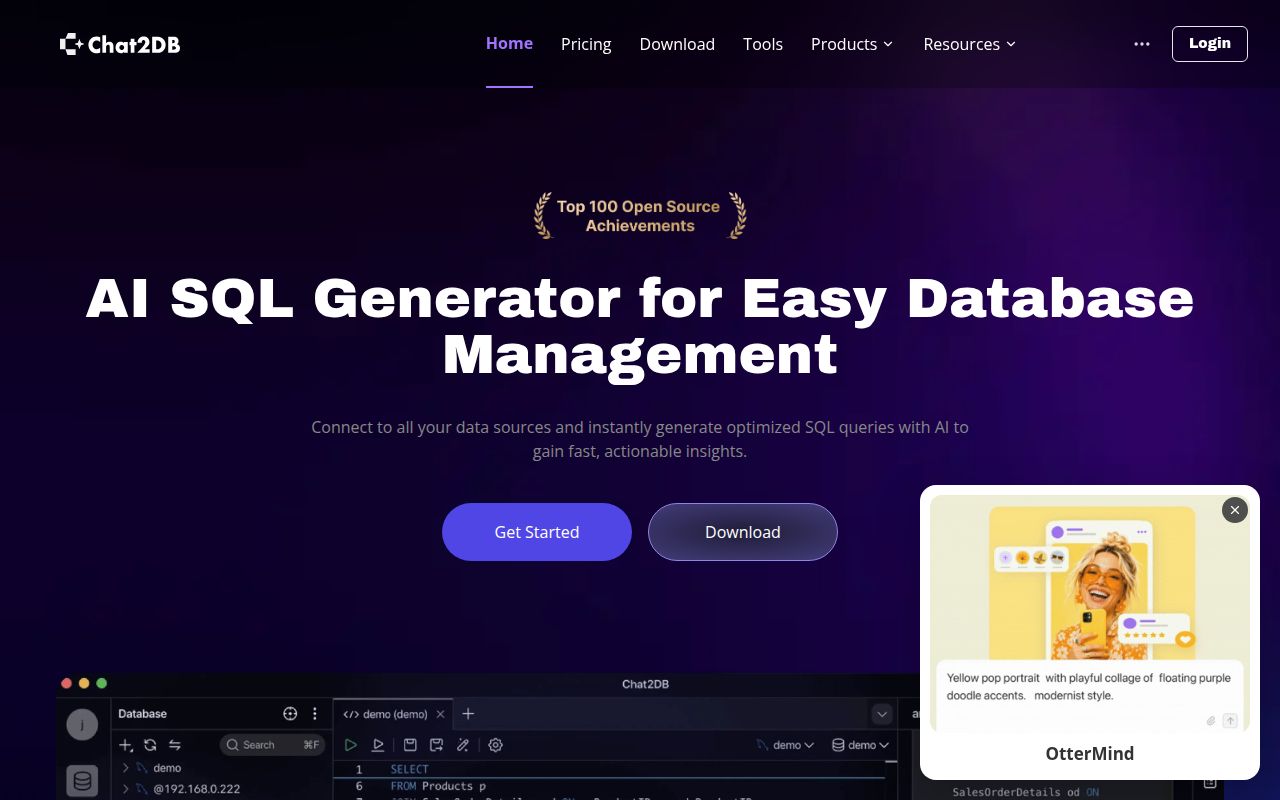Image resolution: width=1280 pixels, height=800 pixels.
Task: Click the hero Download button
Action: pos(743,532)
